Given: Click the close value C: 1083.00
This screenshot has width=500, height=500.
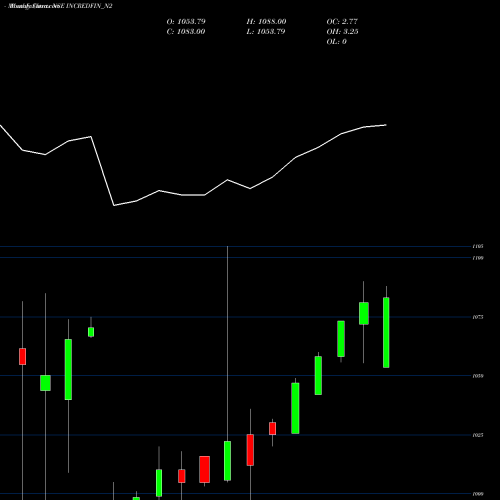Looking at the screenshot, I should coord(186,32).
